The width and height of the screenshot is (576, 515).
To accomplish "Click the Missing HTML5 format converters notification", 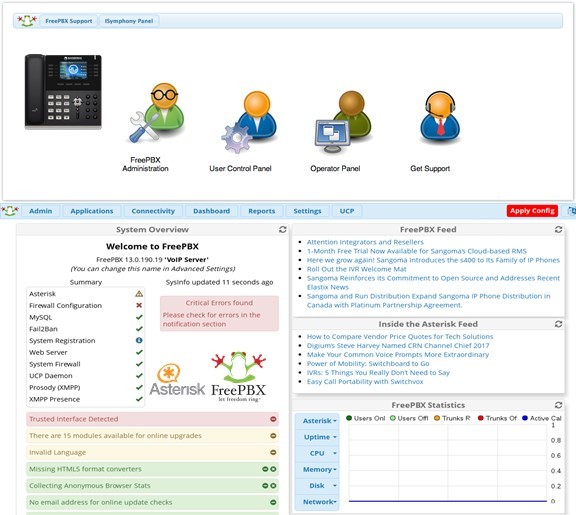I will point(152,469).
